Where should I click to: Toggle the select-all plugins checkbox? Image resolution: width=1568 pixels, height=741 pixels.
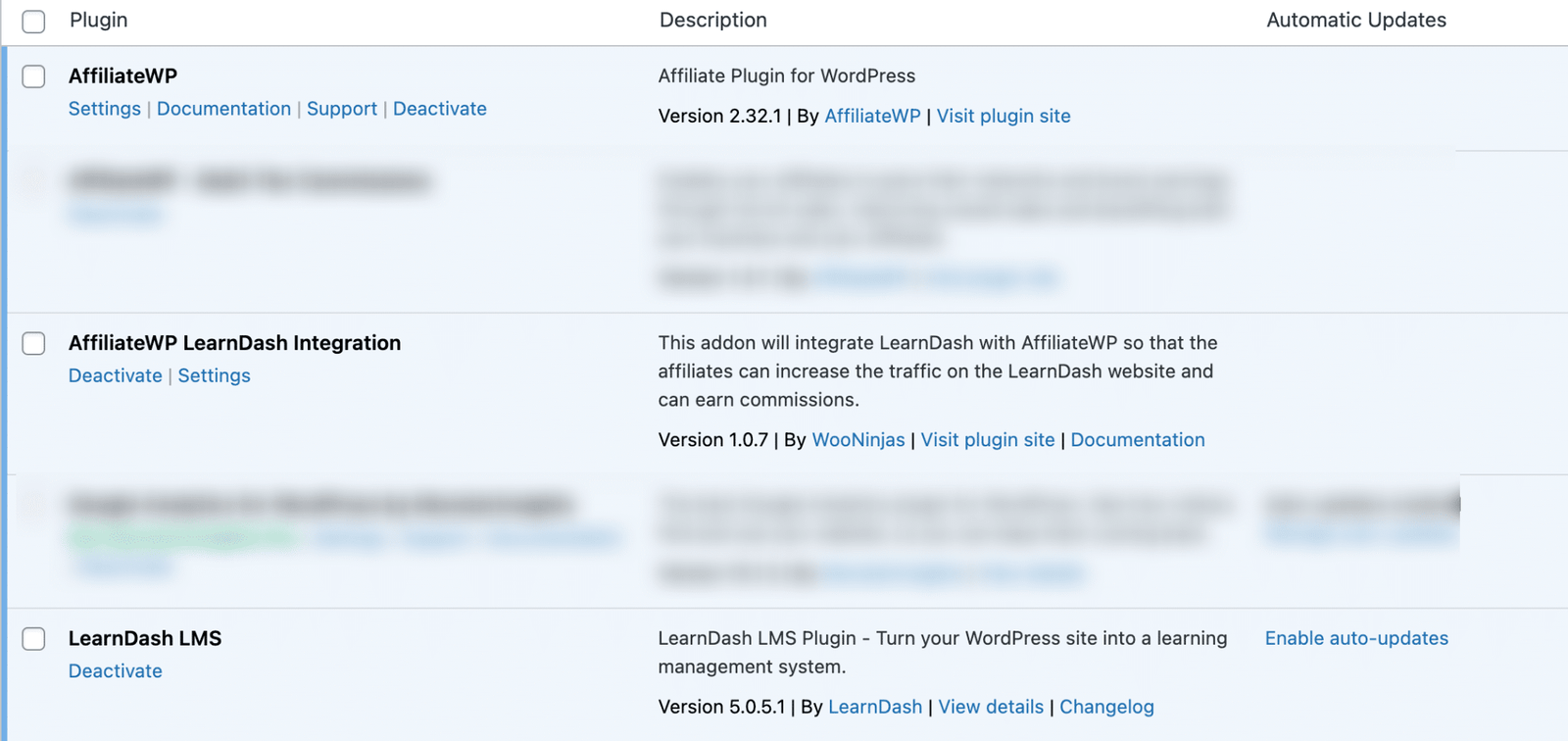(33, 21)
